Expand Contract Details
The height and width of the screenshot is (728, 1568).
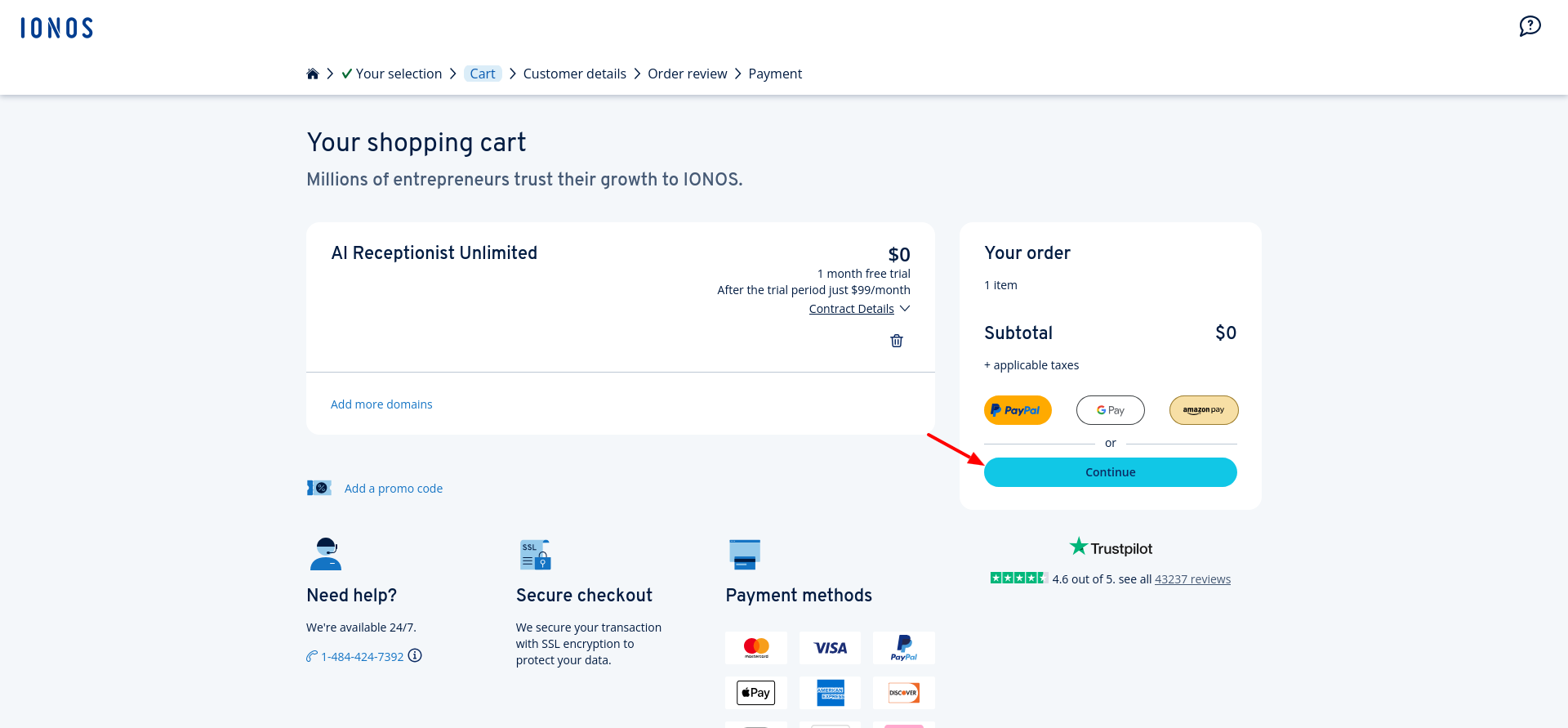[859, 309]
